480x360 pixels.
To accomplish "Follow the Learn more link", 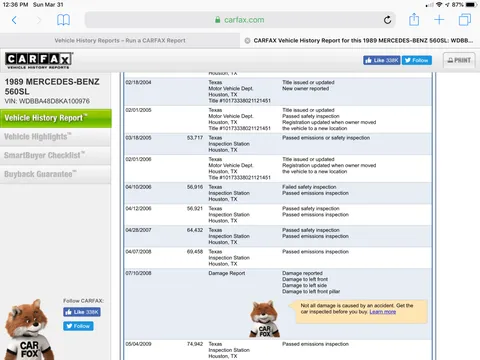I will 383,312.
